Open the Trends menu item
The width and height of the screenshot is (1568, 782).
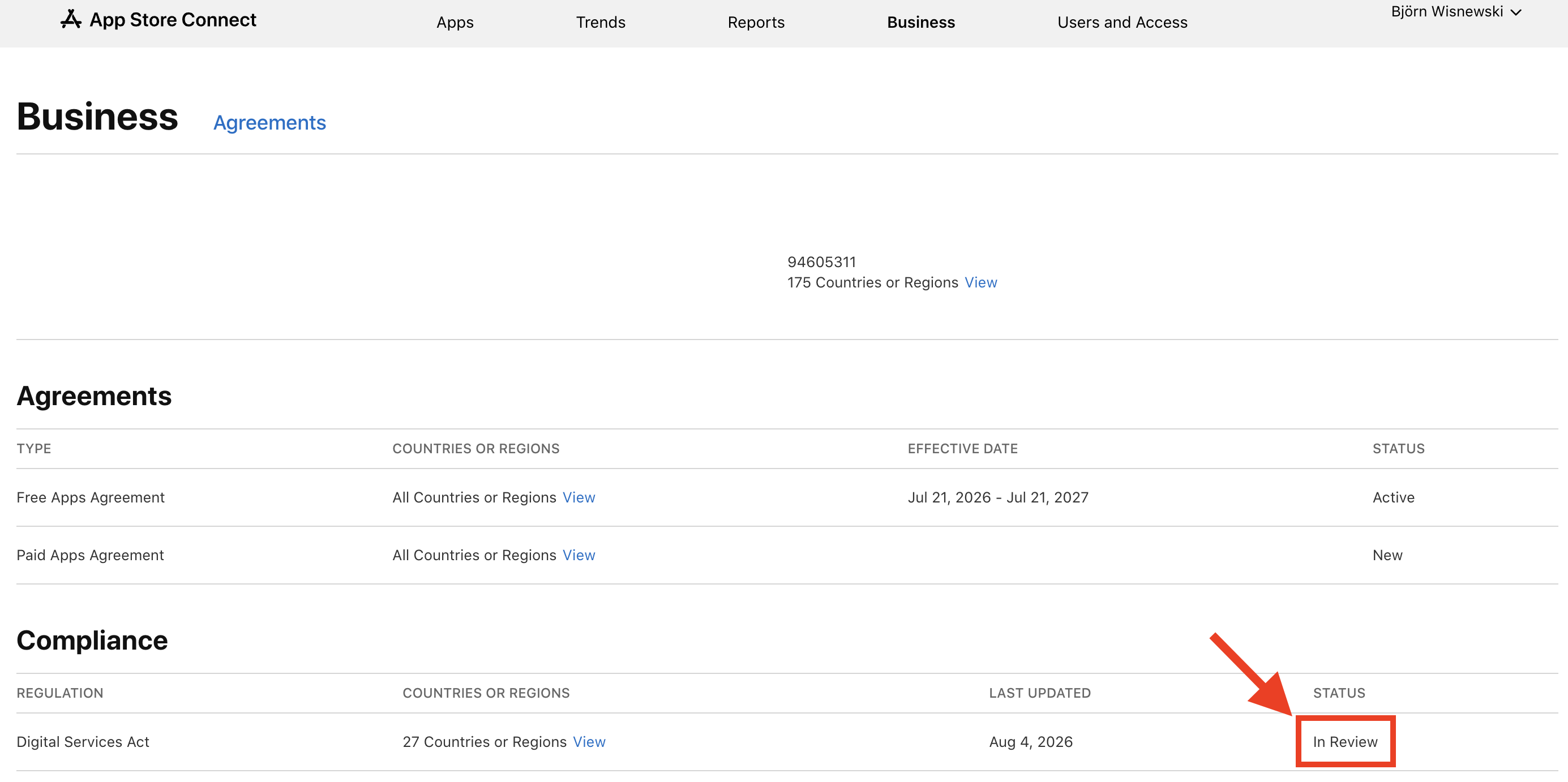(600, 23)
